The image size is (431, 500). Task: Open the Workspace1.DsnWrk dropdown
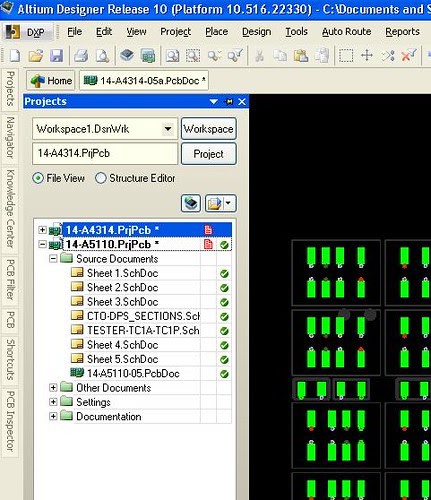pyautogui.click(x=168, y=129)
